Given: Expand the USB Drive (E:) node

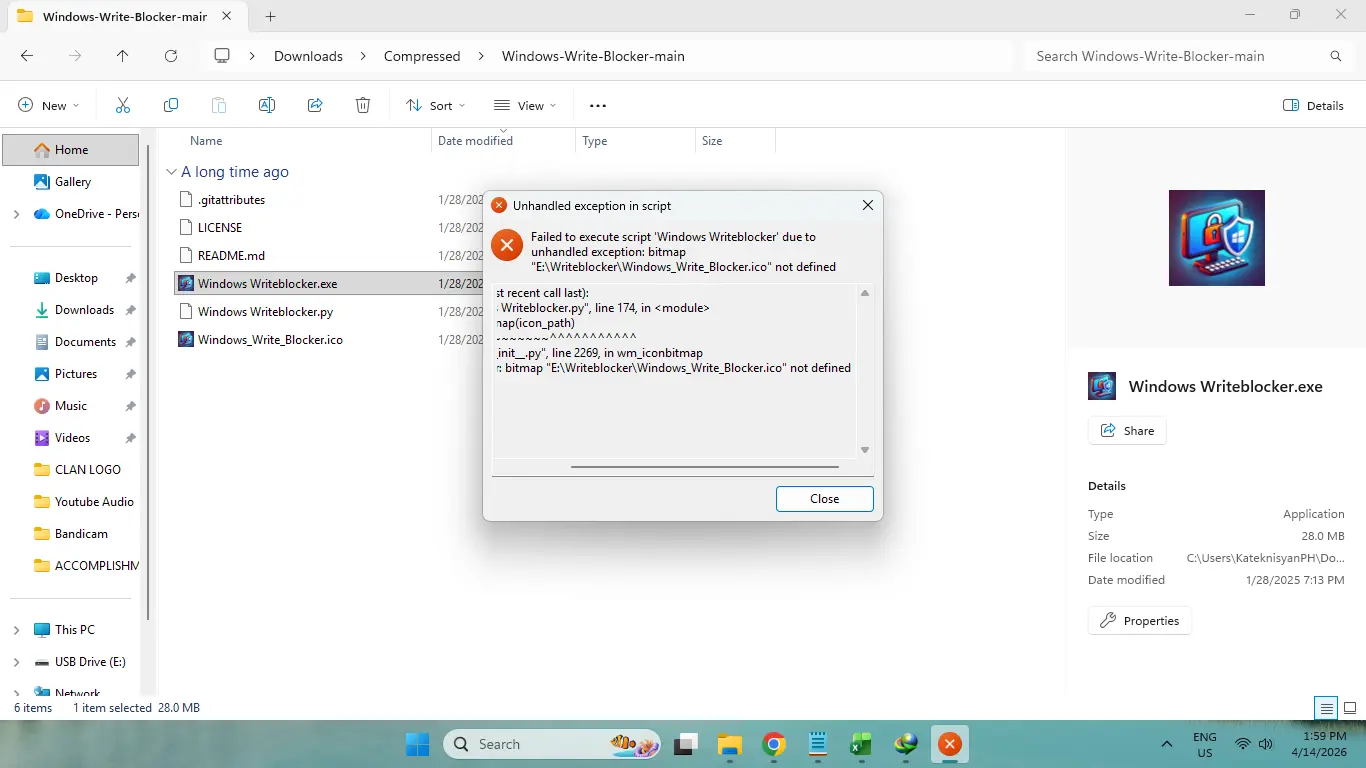Looking at the screenshot, I should tap(16, 662).
